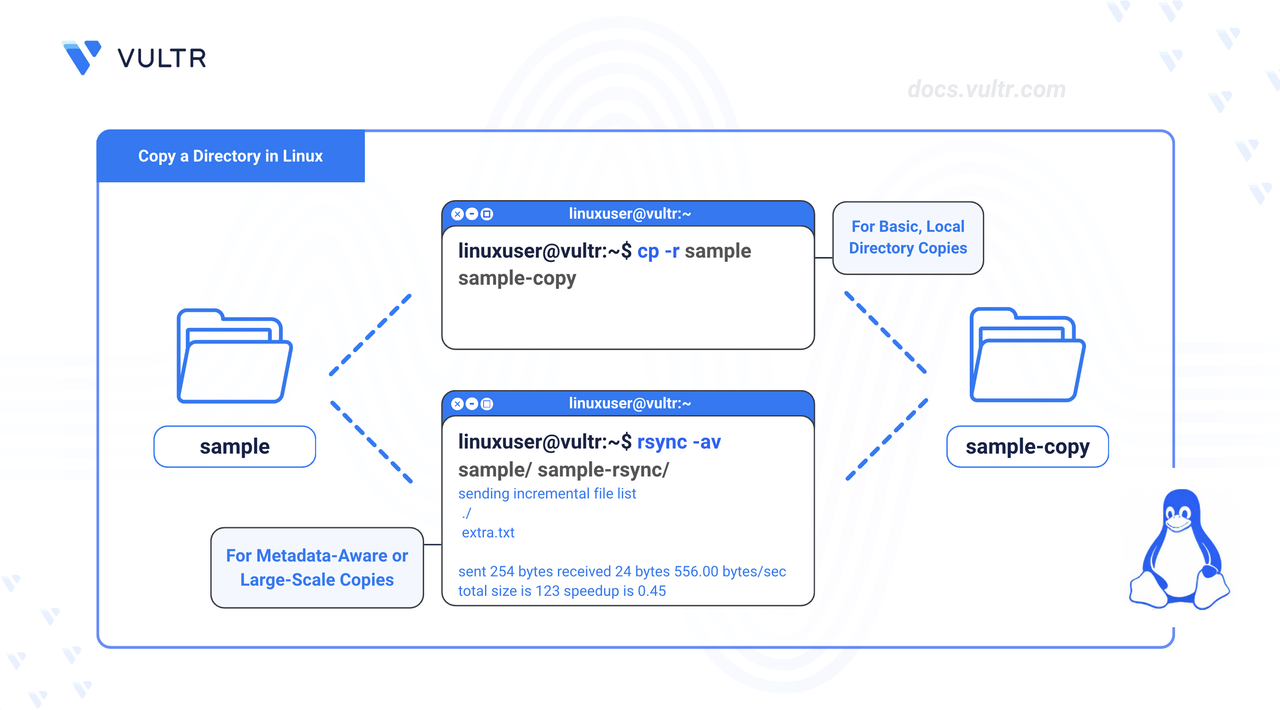This screenshot has height=710, width=1280.
Task: Minimize the cp terminal window
Action: pos(472,214)
